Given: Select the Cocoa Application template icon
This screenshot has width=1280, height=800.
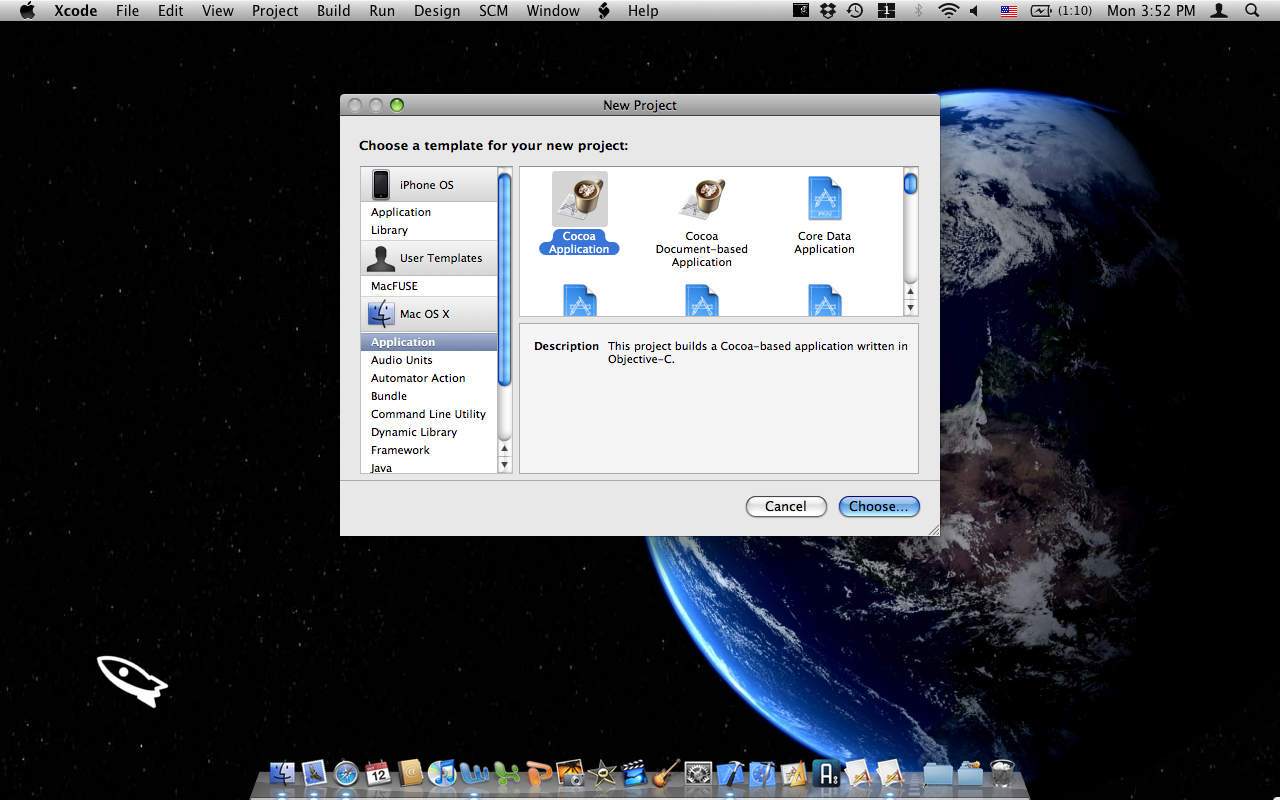Looking at the screenshot, I should point(580,199).
